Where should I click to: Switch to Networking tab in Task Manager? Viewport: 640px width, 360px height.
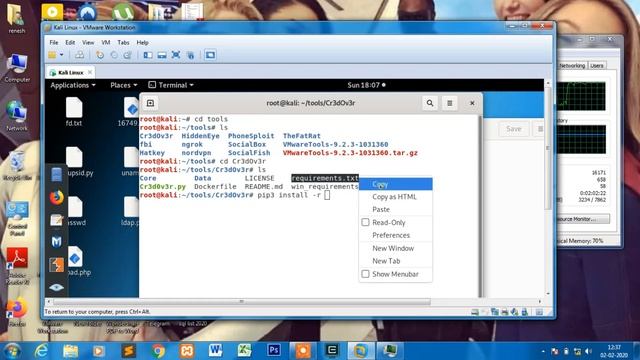[572, 65]
